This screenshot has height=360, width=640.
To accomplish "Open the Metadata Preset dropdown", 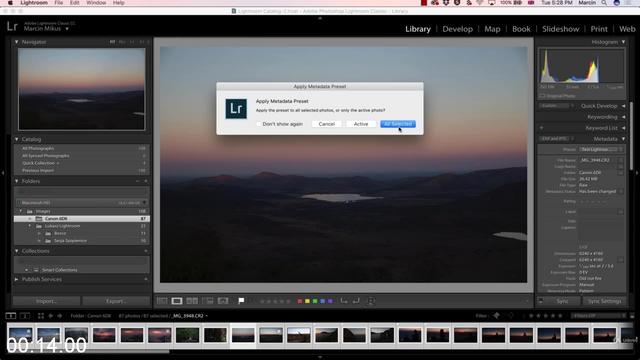I will (601, 149).
